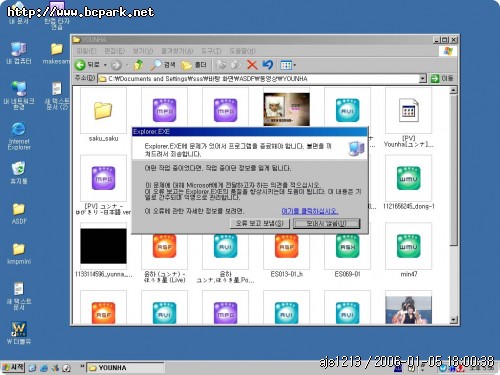Click the Forward arrow toolbar button
500x375 pixels.
[116, 65]
